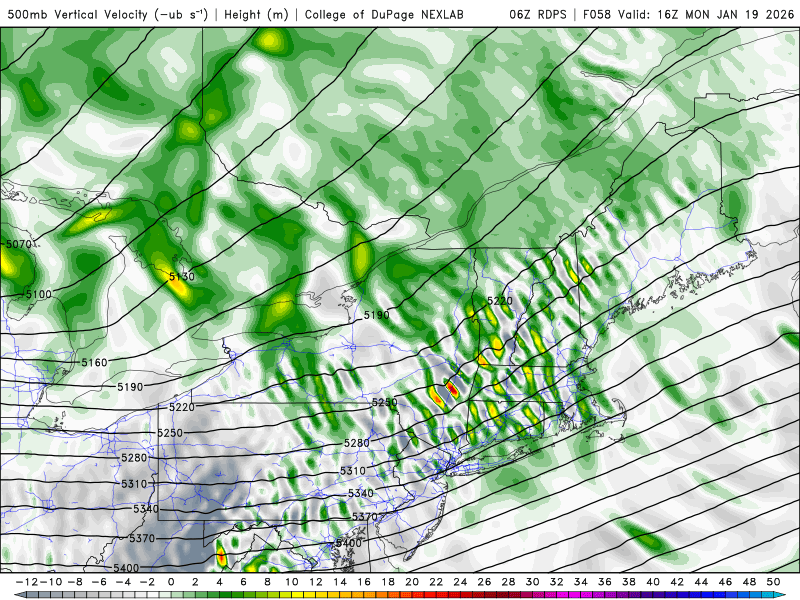Click the 42 value on the color scale
This screenshot has width=800, height=600.
coord(677,582)
